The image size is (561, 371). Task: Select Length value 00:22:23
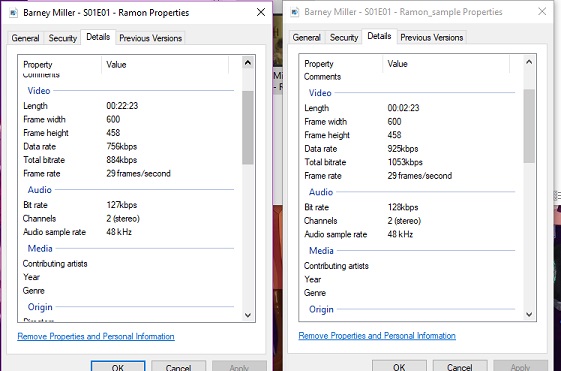pyautogui.click(x=122, y=106)
